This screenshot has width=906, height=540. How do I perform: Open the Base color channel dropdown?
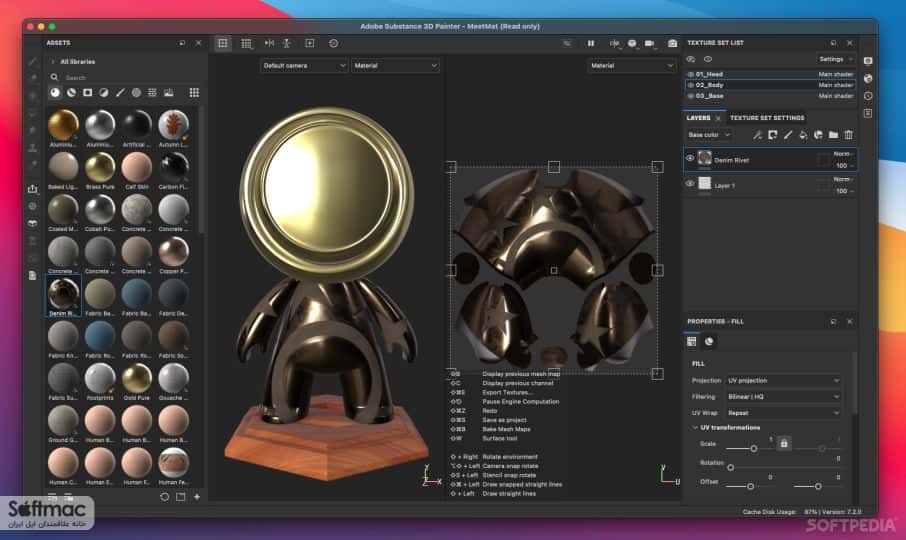click(709, 135)
